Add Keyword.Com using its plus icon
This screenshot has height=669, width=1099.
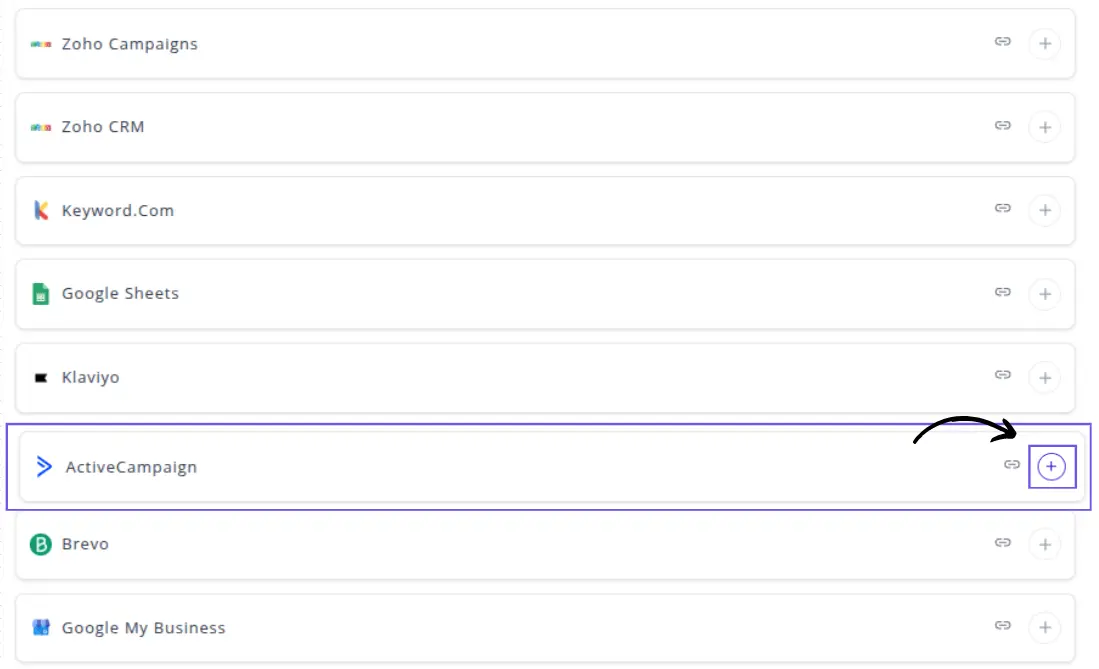coord(1044,211)
